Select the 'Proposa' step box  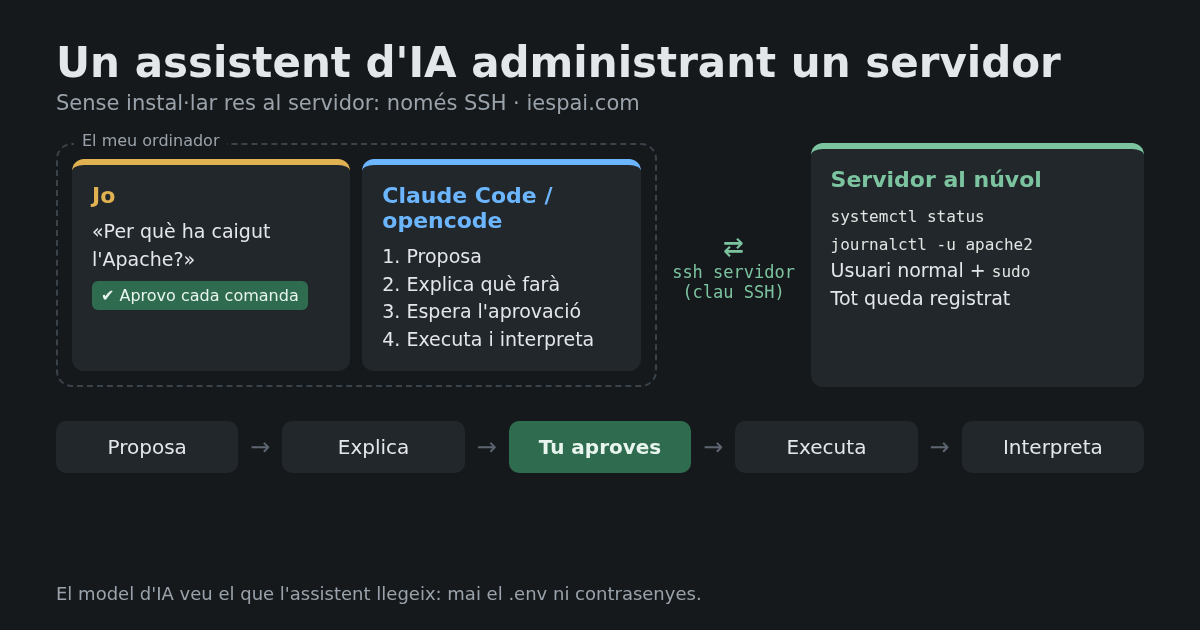(x=147, y=447)
